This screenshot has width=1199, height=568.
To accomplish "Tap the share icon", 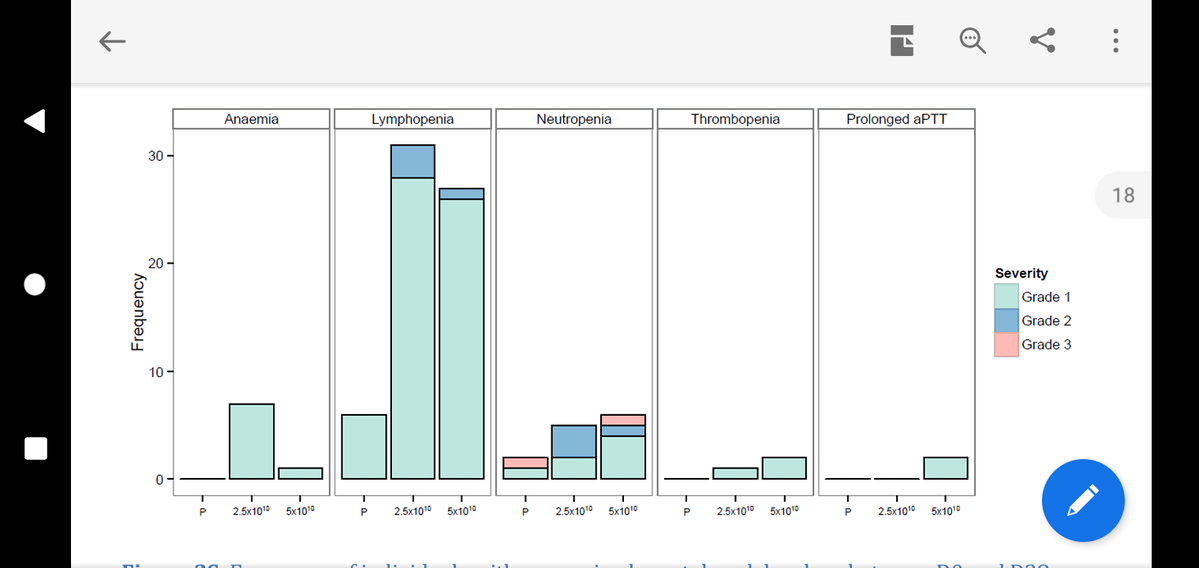I will 1043,41.
